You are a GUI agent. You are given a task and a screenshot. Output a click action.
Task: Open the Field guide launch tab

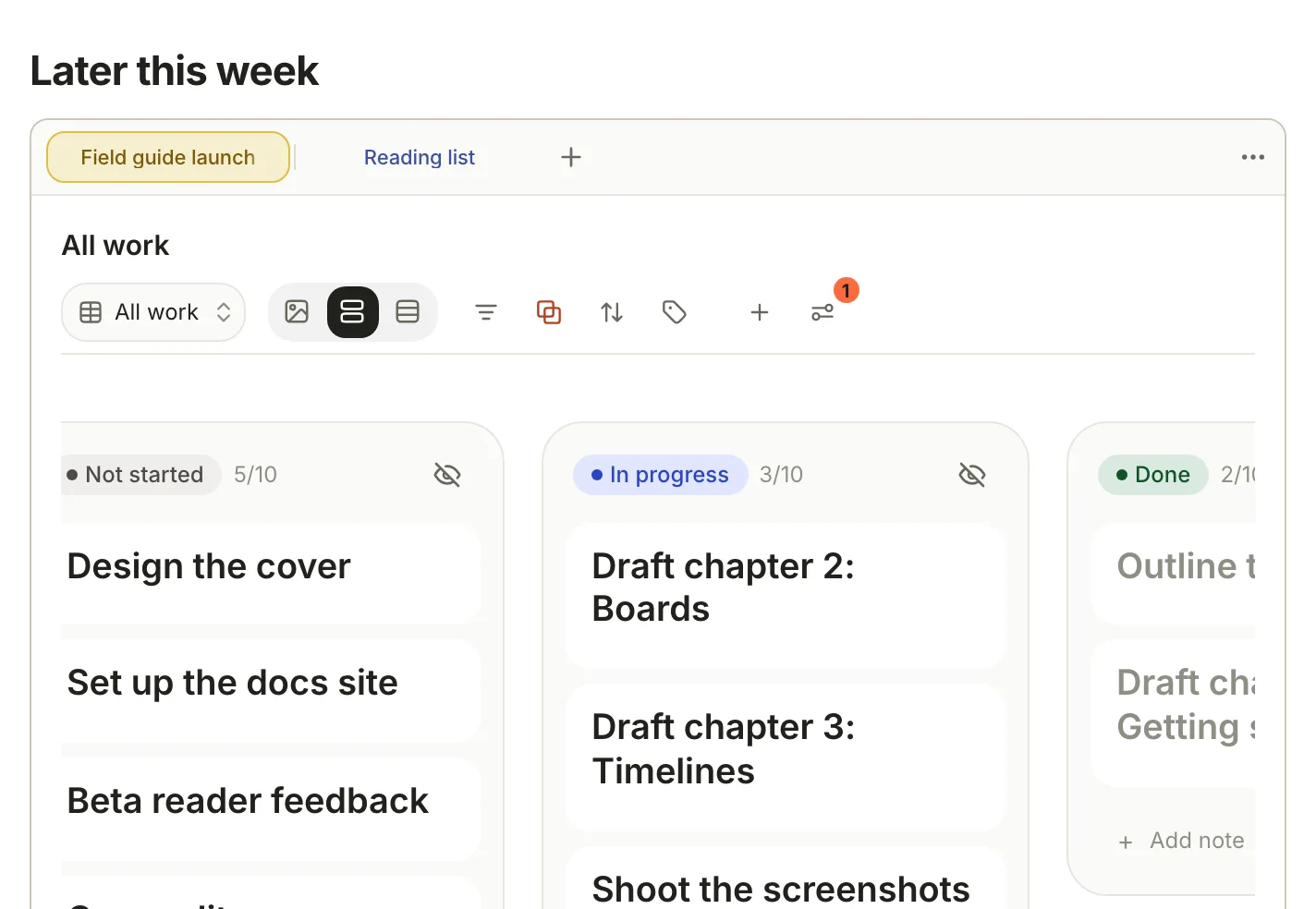pyautogui.click(x=168, y=157)
